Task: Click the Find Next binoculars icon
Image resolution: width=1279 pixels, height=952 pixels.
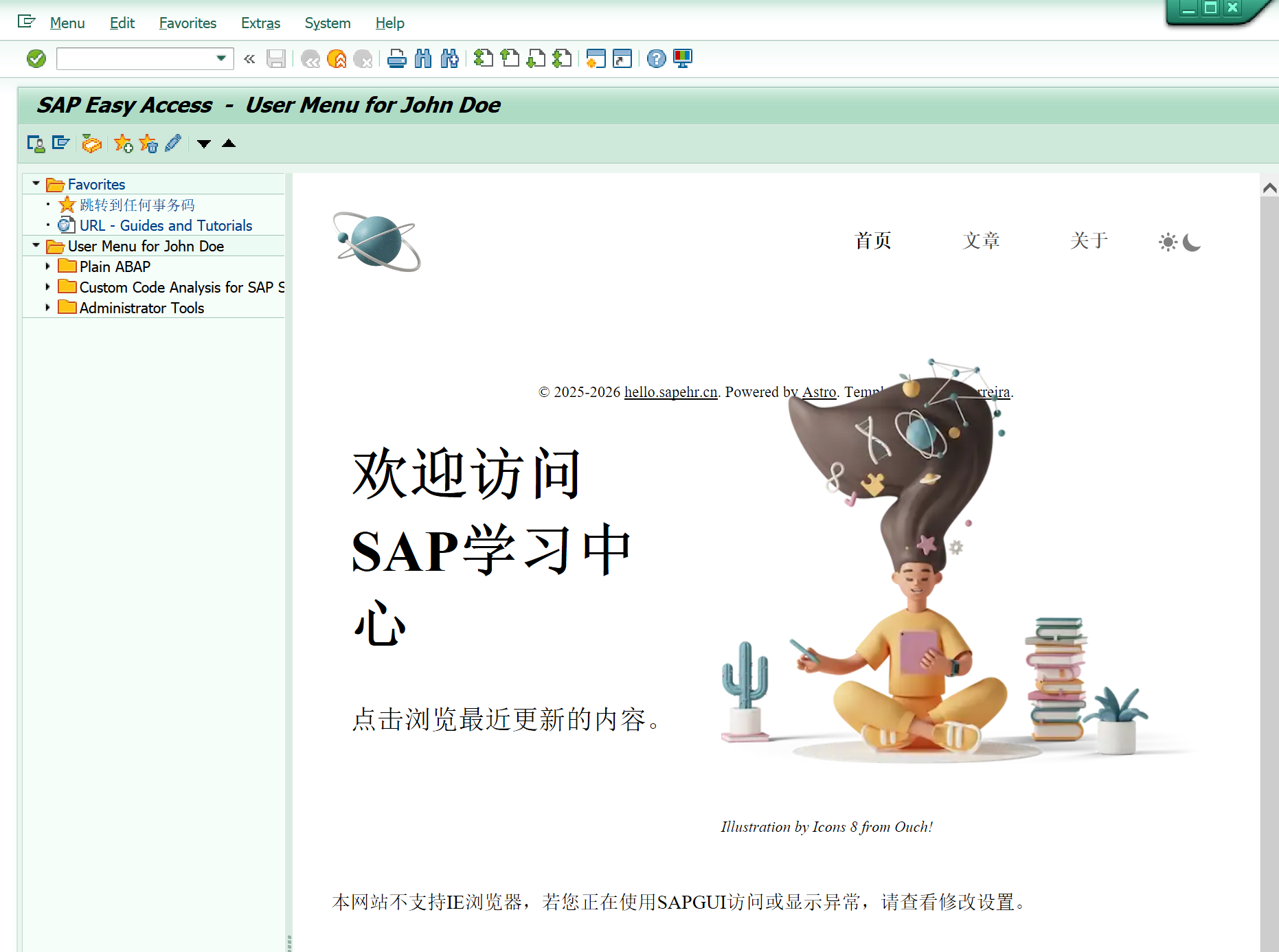Action: click(x=449, y=59)
